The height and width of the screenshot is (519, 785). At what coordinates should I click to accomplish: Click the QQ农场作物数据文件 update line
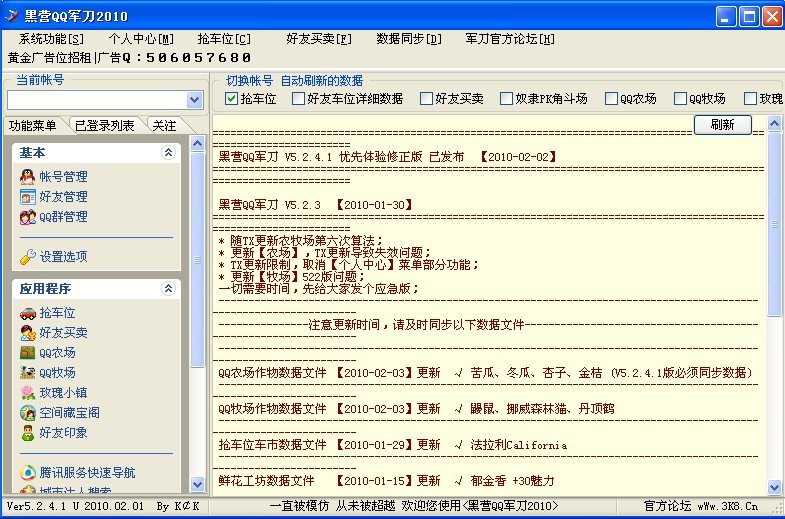[485, 373]
